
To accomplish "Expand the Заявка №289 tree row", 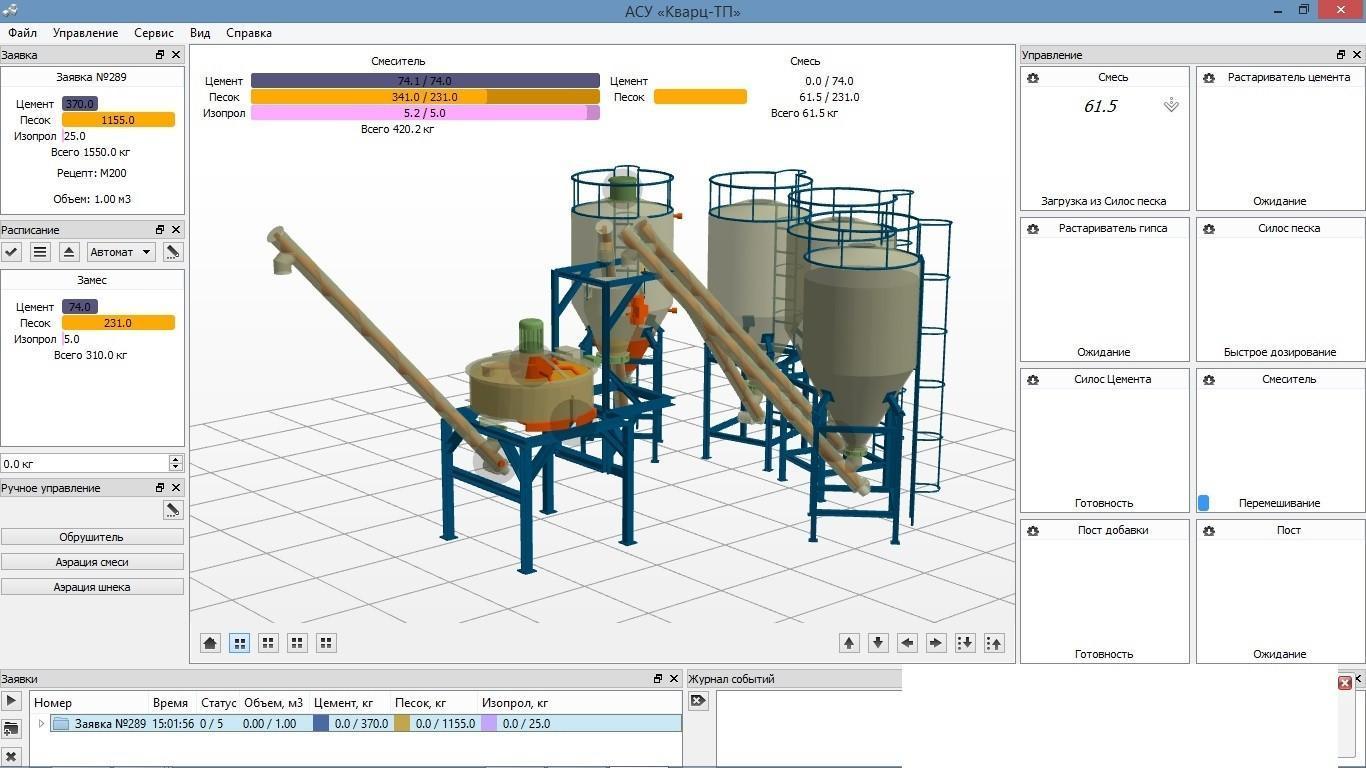I will 41,724.
